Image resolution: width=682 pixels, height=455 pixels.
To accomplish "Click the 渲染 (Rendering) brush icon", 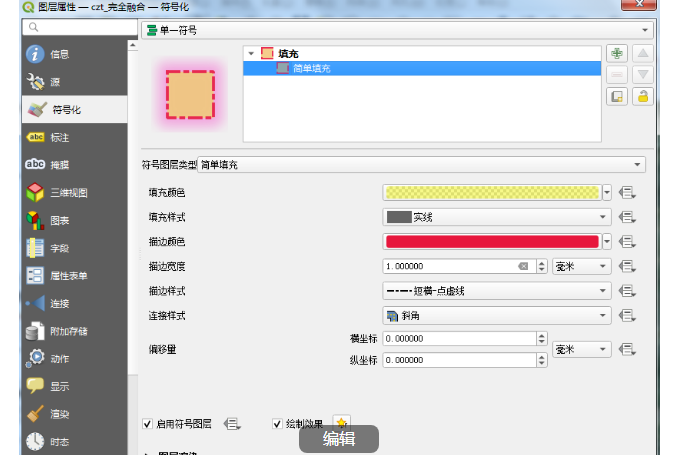I will pyautogui.click(x=35, y=414).
